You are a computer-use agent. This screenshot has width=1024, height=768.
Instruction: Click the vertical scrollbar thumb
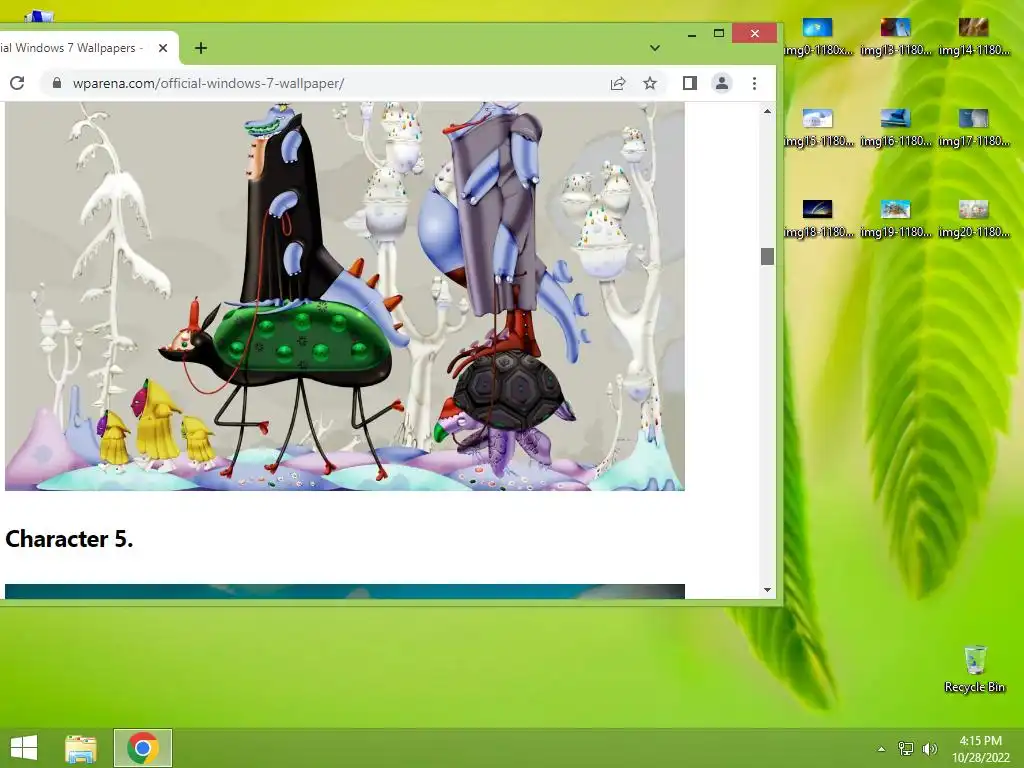click(767, 257)
